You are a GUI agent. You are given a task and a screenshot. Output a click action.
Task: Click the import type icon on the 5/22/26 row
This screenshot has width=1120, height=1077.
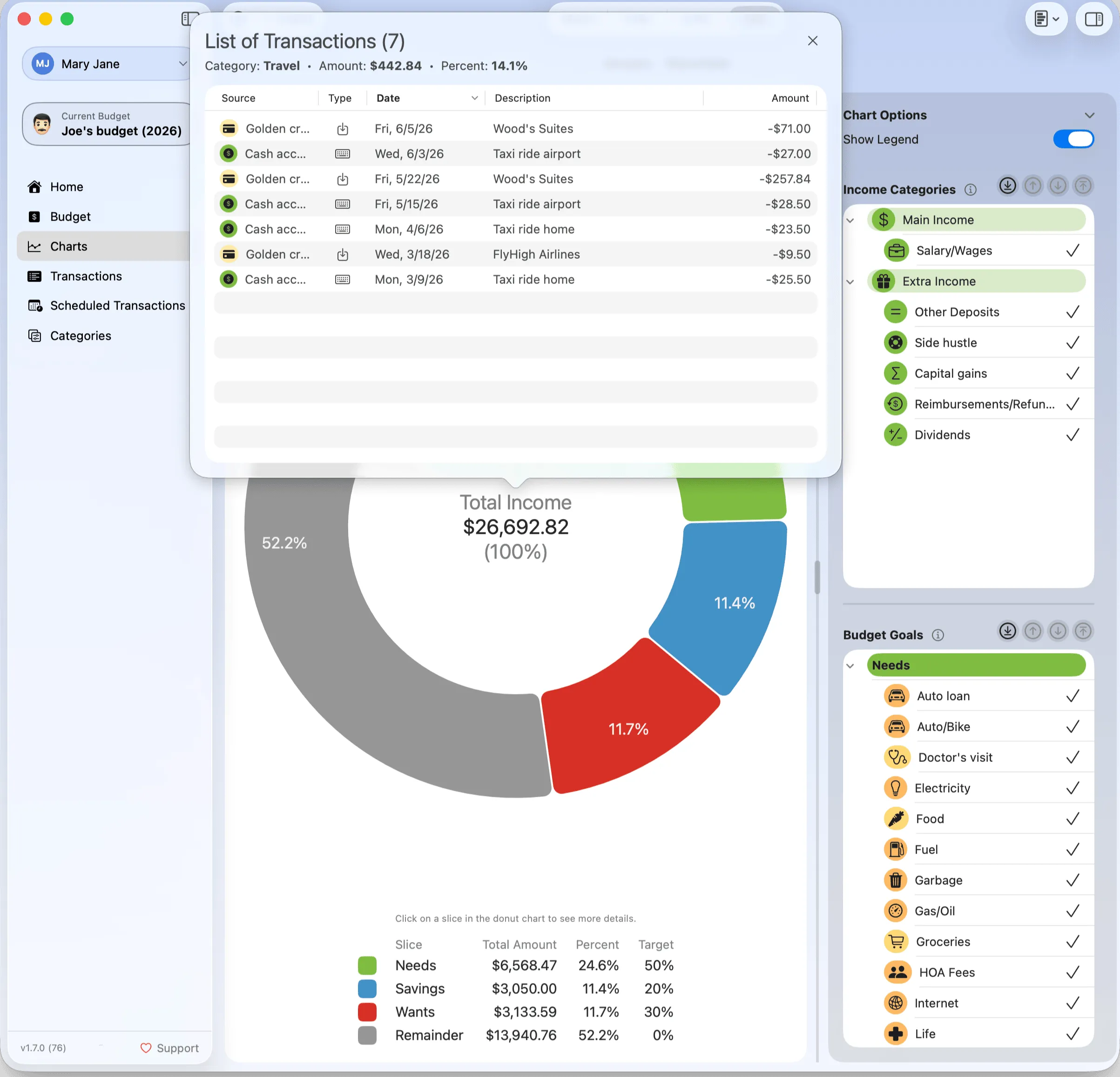pyautogui.click(x=342, y=179)
